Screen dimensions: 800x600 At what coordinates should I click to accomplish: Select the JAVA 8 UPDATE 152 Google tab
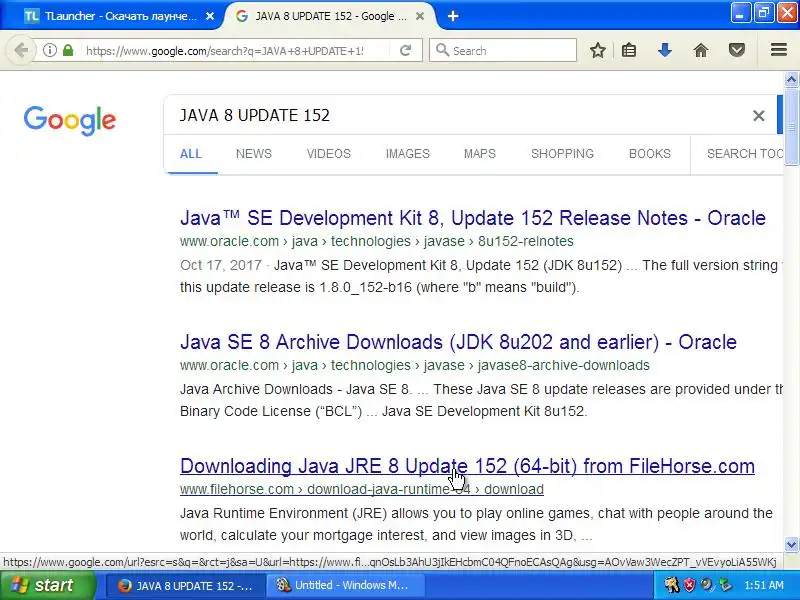[x=330, y=16]
